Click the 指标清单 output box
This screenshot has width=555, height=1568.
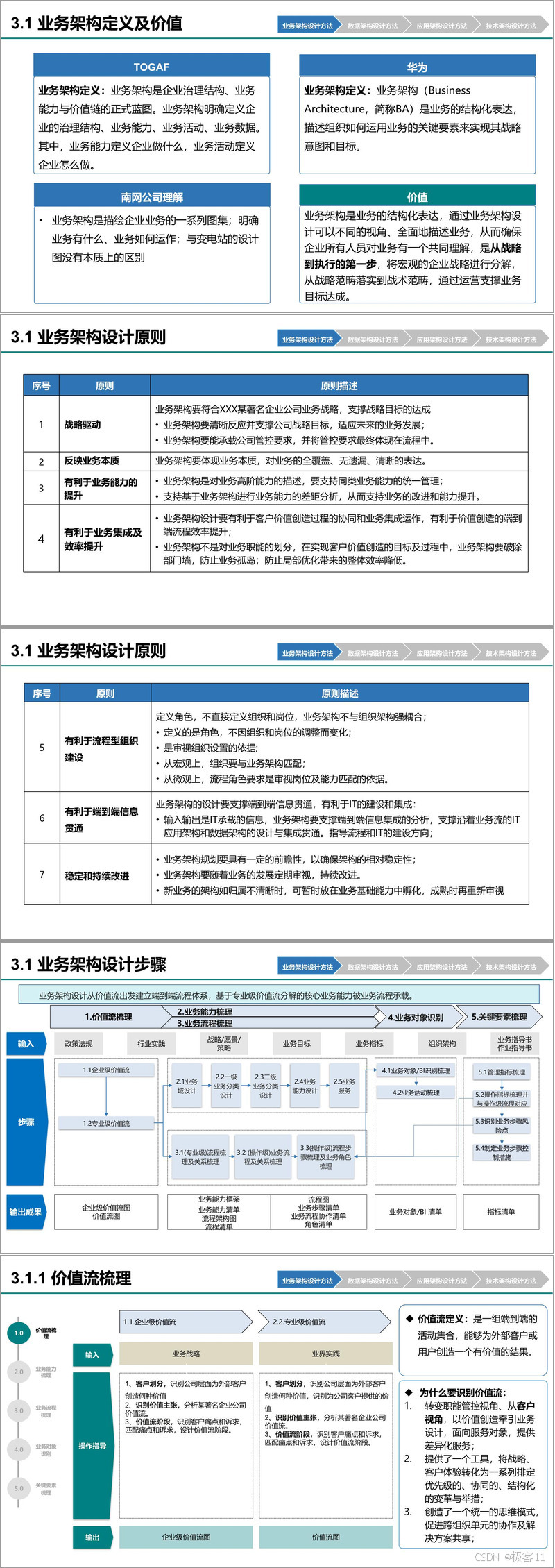(x=501, y=1212)
